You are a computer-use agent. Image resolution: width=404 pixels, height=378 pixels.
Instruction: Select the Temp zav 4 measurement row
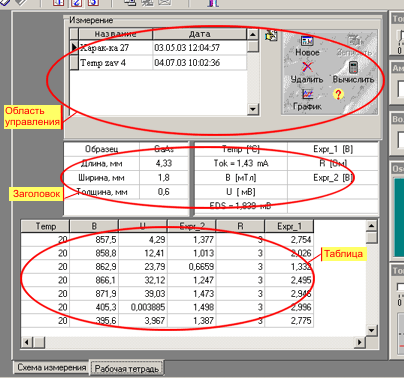[x=158, y=63]
